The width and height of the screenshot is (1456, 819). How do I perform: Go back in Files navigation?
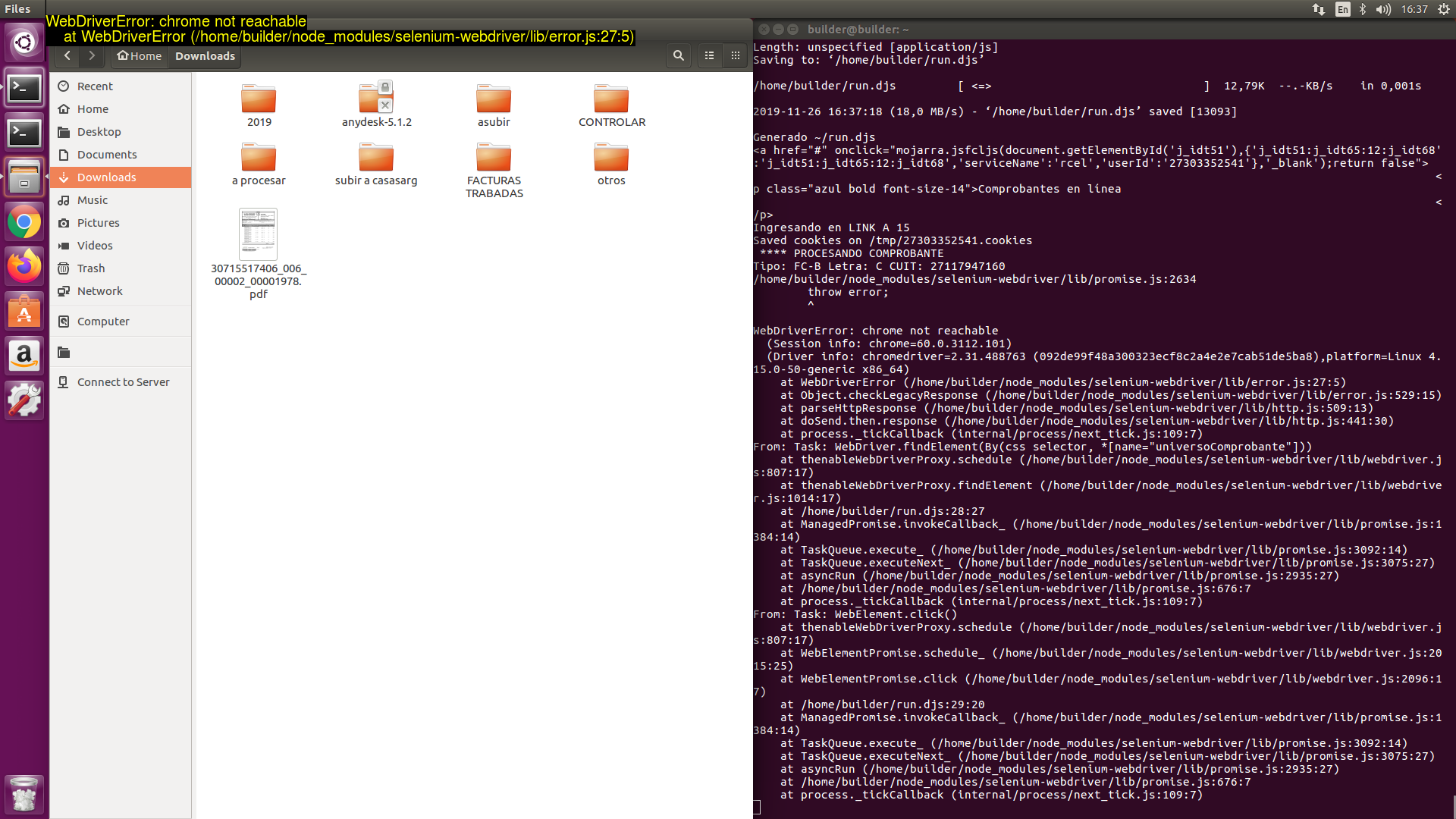pyautogui.click(x=67, y=55)
